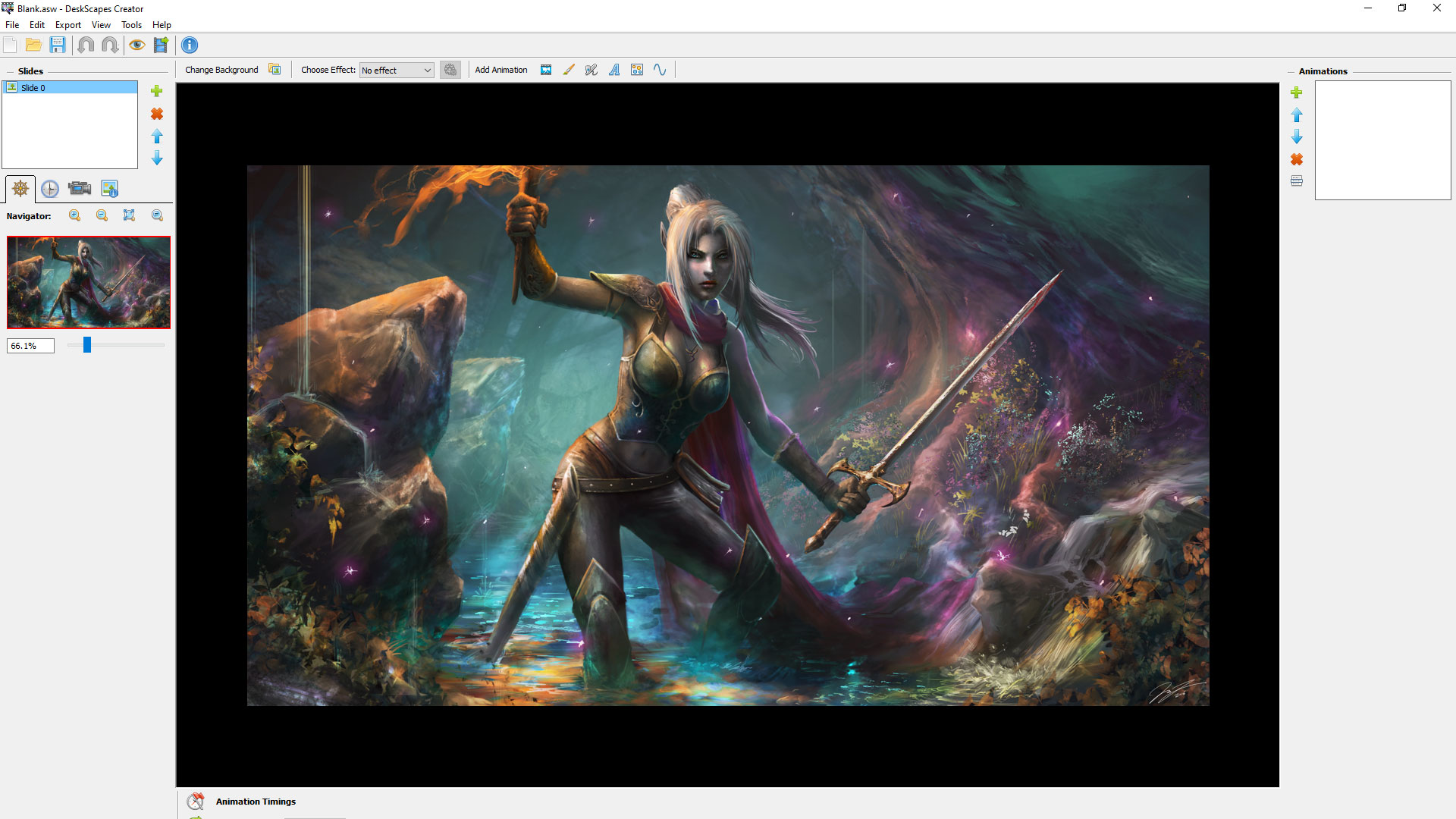
Task: Open the File menu
Action: pyautogui.click(x=12, y=25)
